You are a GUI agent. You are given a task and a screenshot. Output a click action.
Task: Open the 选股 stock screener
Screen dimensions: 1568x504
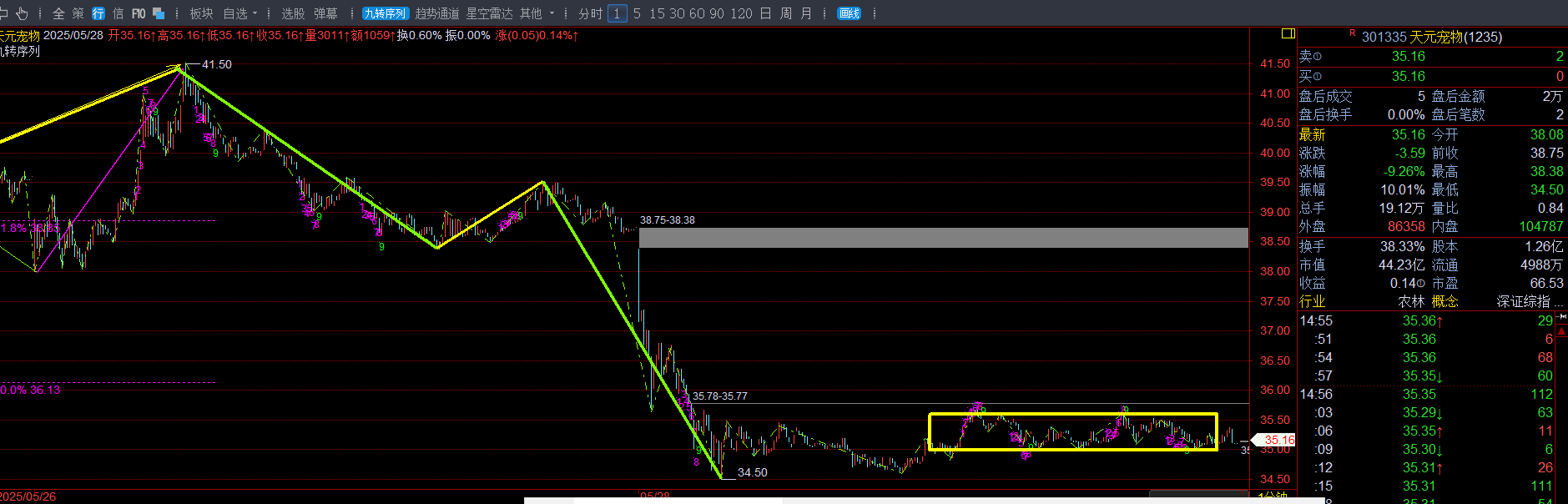(x=293, y=13)
